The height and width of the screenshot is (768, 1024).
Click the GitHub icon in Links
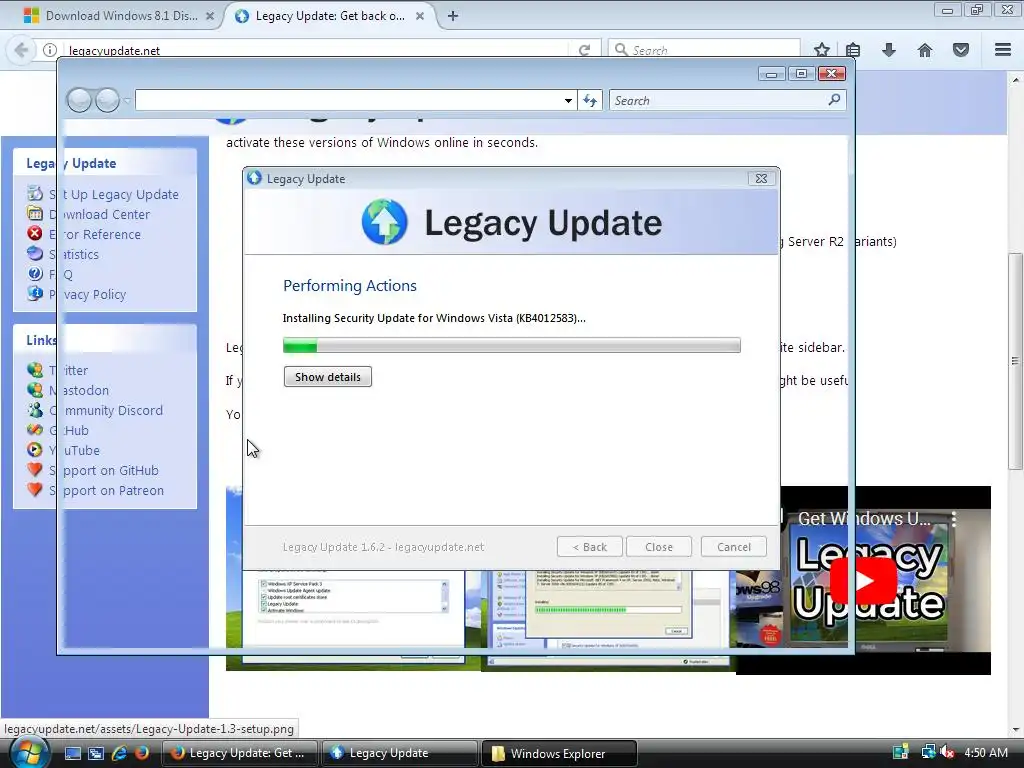coord(35,430)
